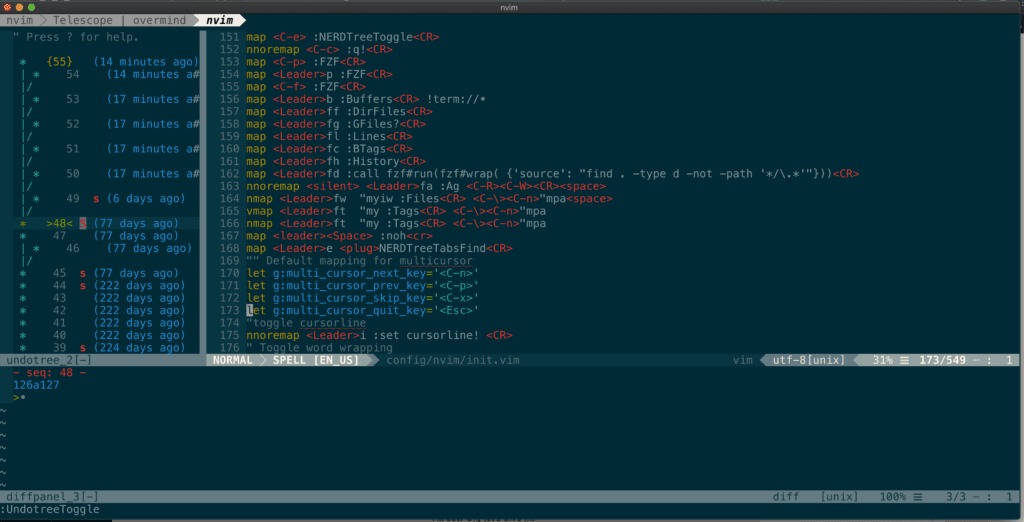Screen dimensions: 1024x522
Task: Select undo state 45 in undotree
Action: click(59, 273)
